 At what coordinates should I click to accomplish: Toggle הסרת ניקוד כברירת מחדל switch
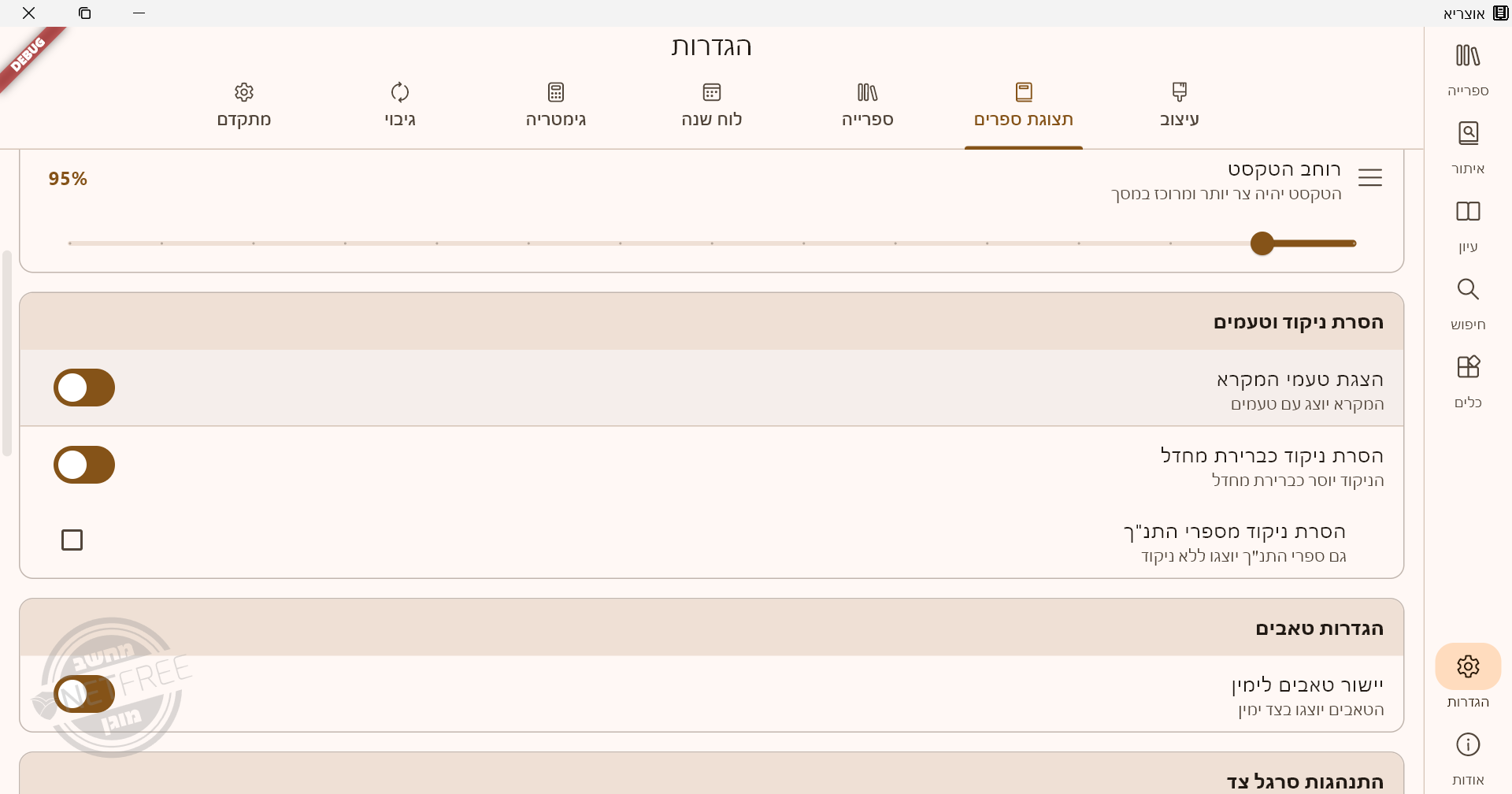(x=84, y=465)
